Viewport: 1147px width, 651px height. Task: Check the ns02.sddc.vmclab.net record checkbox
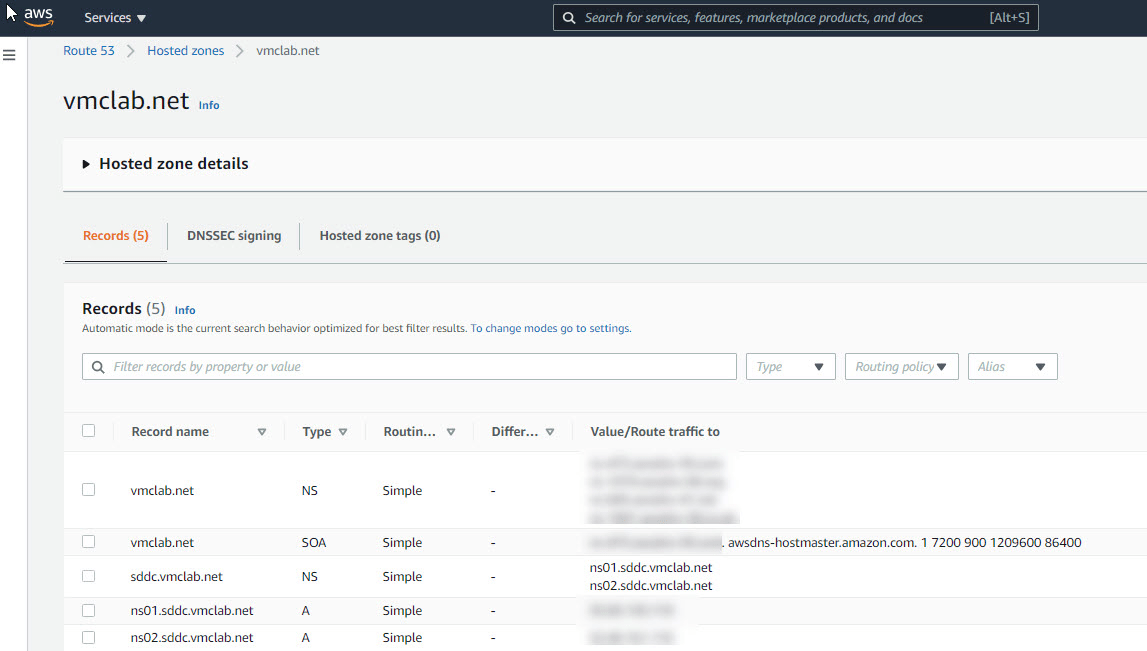[x=89, y=637]
